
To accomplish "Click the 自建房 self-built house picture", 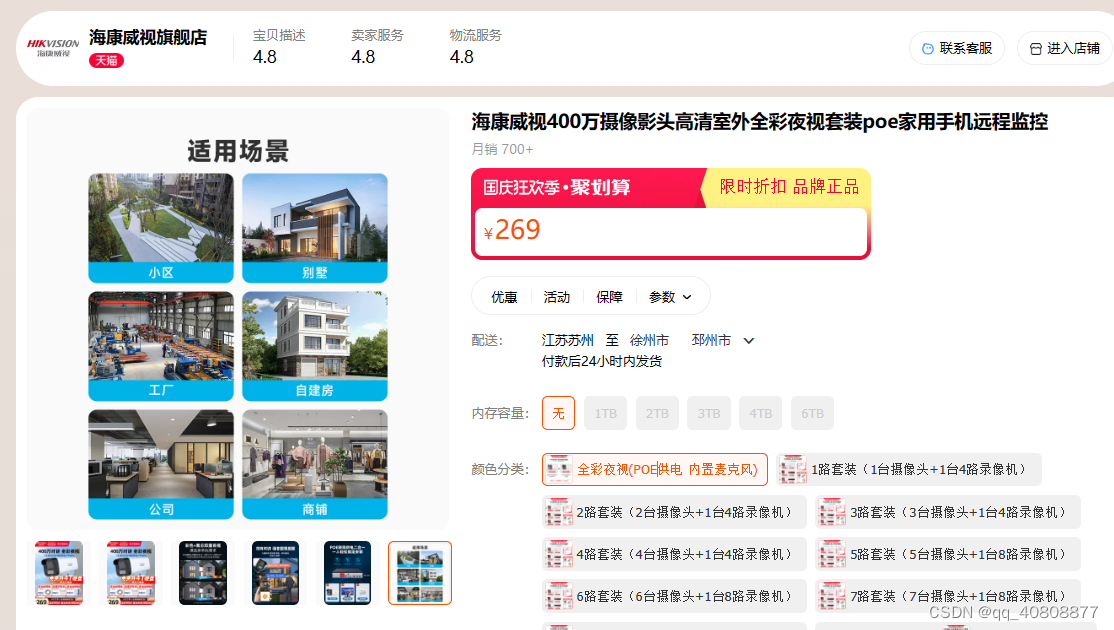I will [315, 346].
